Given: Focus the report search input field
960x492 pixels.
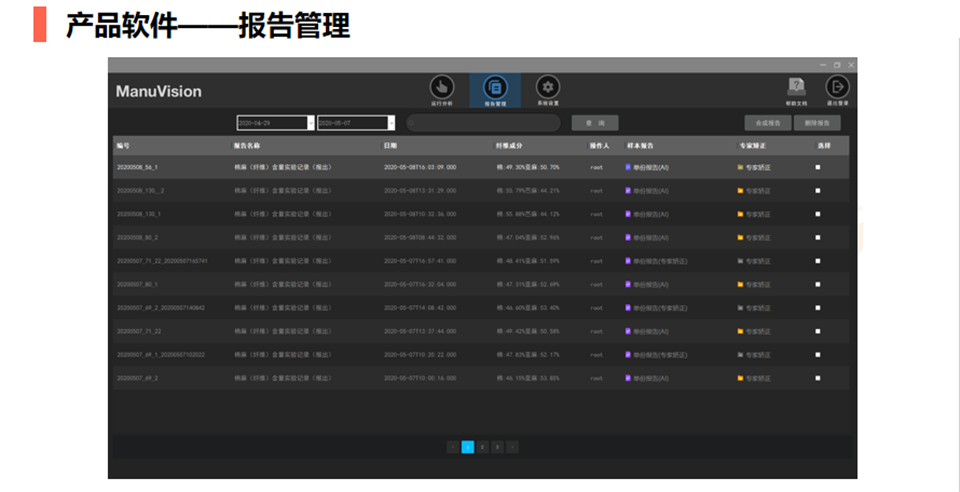Looking at the screenshot, I should pos(483,123).
